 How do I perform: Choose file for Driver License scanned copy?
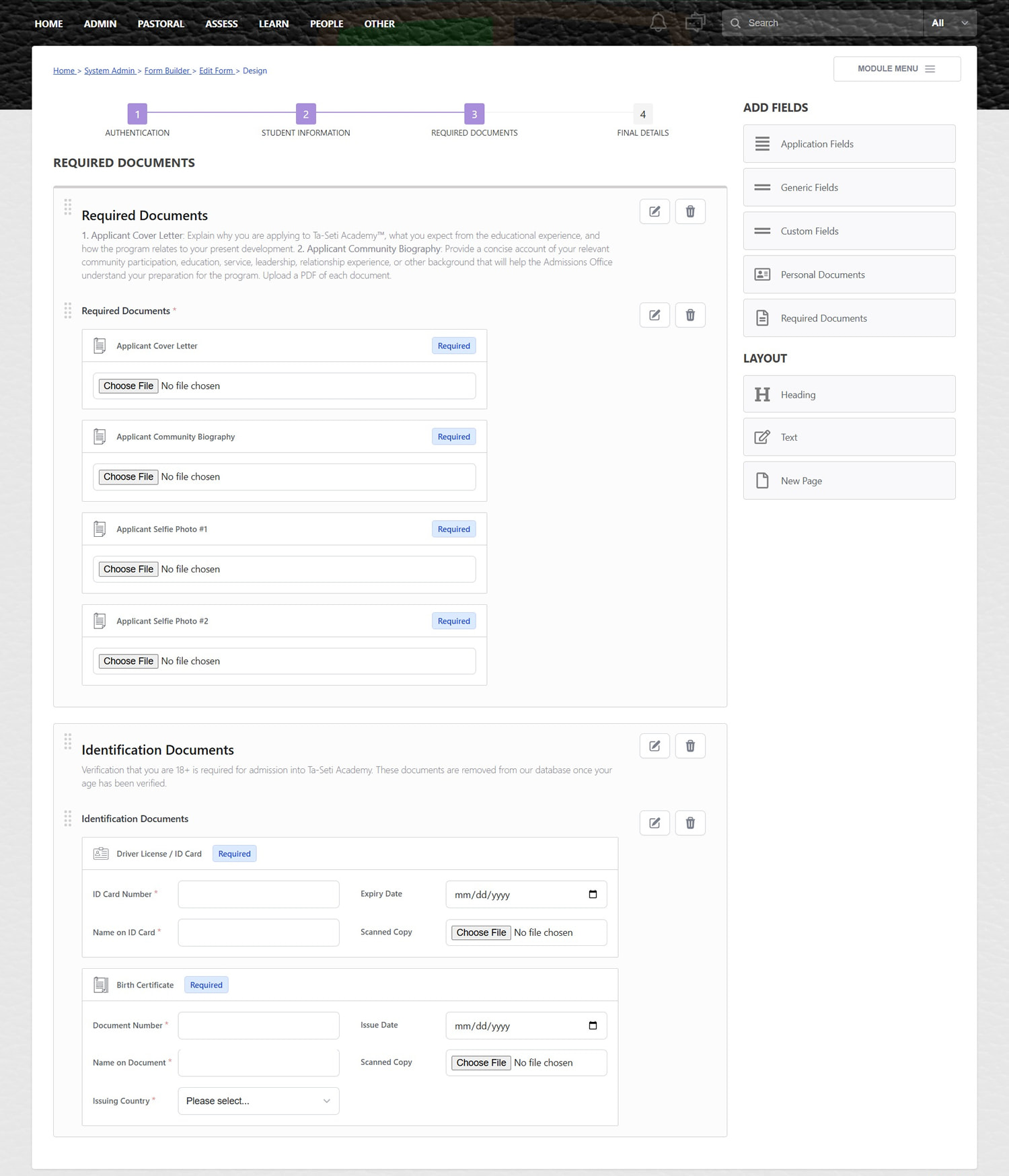click(481, 932)
